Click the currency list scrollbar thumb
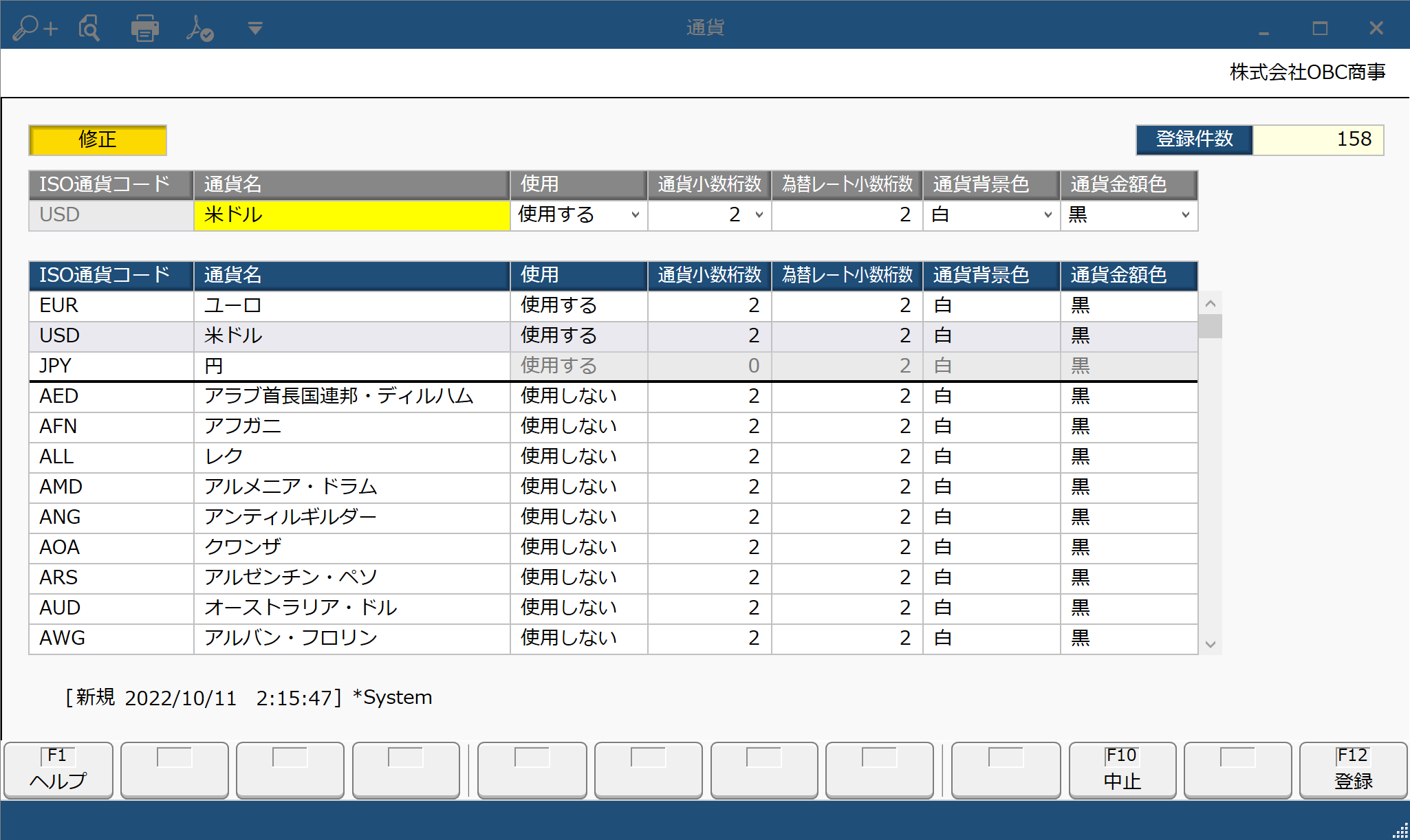Image resolution: width=1410 pixels, height=840 pixels. pyautogui.click(x=1211, y=327)
